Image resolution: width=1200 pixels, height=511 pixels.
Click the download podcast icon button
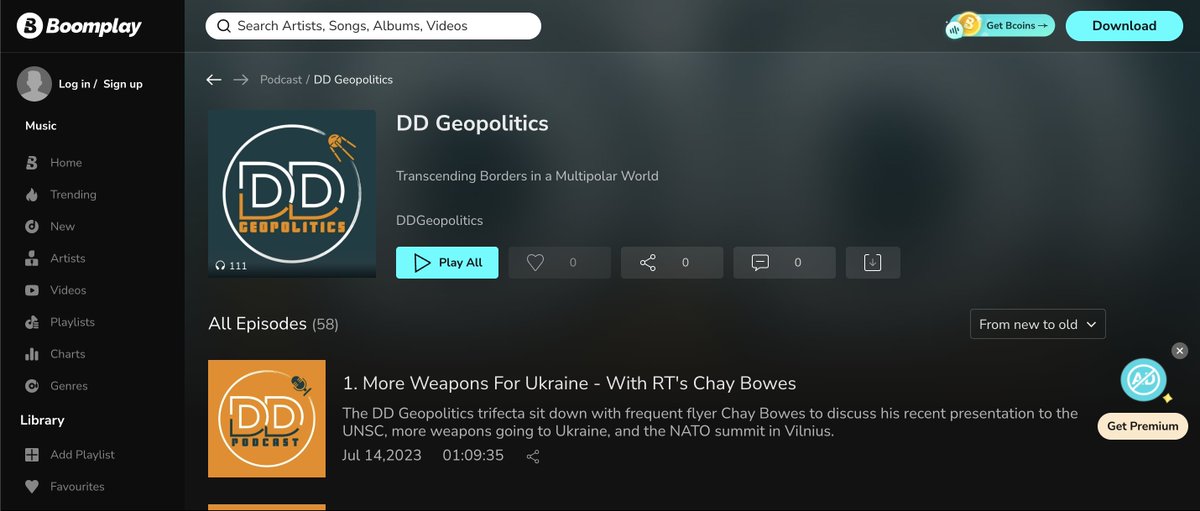(x=873, y=263)
